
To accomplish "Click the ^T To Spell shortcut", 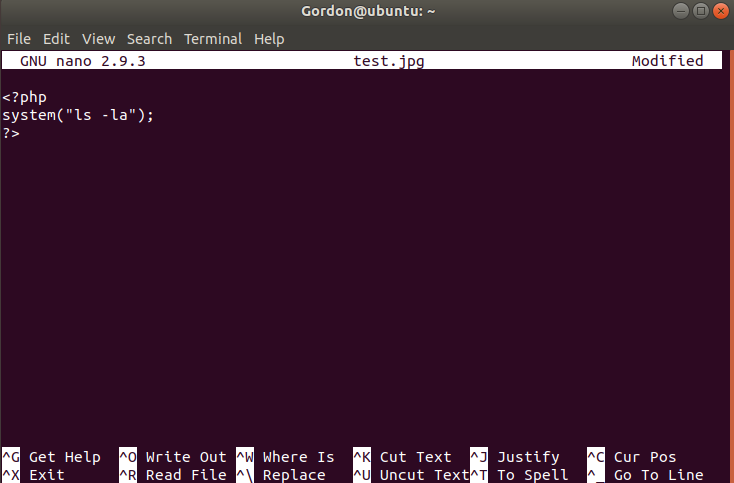I will pyautogui.click(x=520, y=475).
